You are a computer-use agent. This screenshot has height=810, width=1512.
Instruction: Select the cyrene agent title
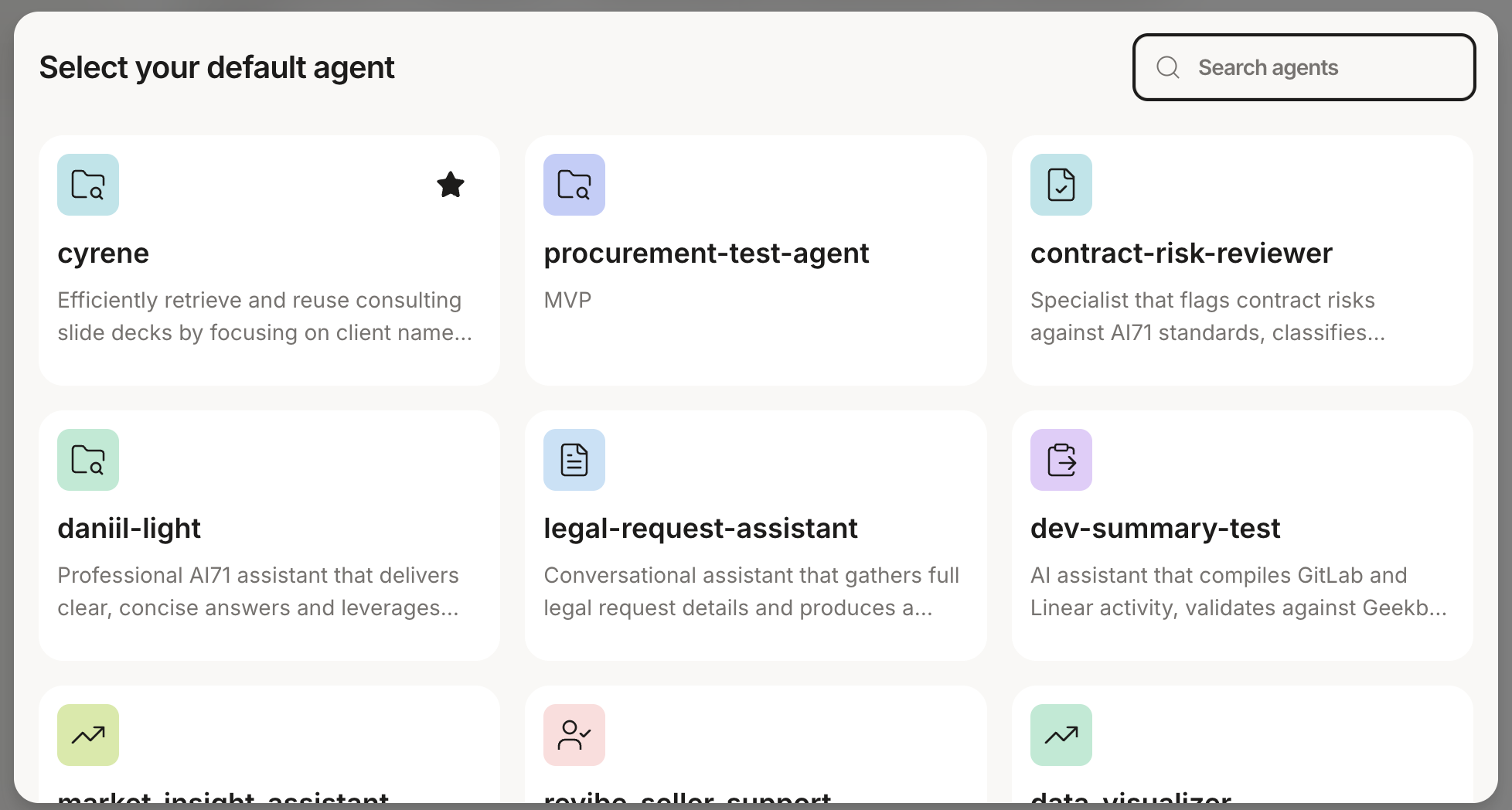click(104, 254)
